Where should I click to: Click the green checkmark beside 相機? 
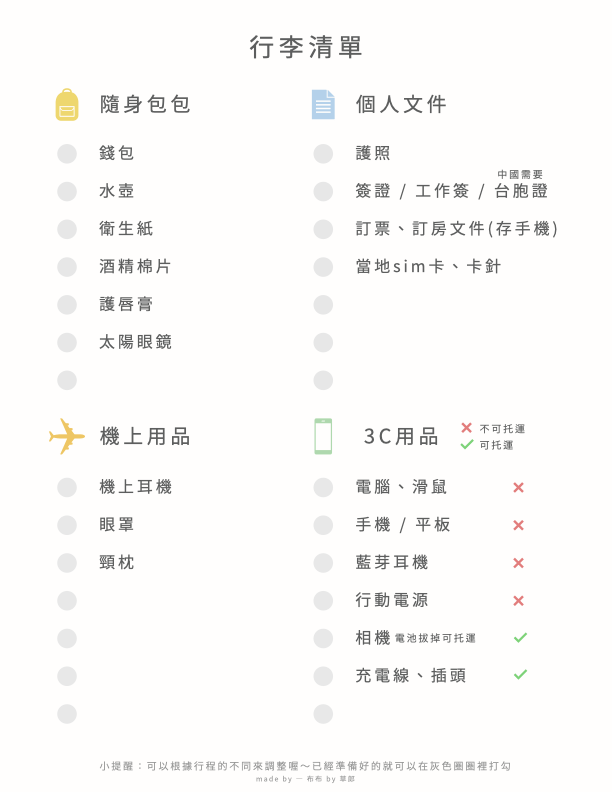click(520, 637)
